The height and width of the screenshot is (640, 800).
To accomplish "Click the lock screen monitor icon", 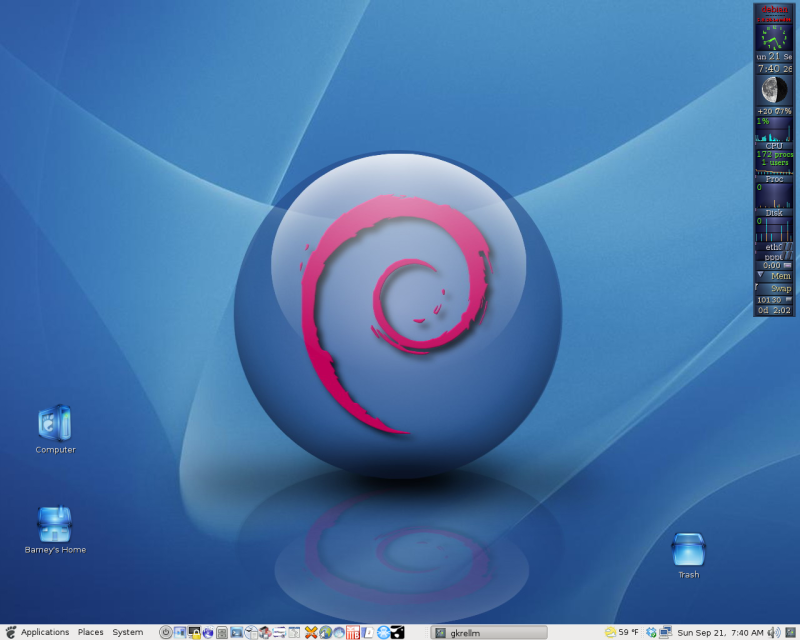I will [x=194, y=633].
